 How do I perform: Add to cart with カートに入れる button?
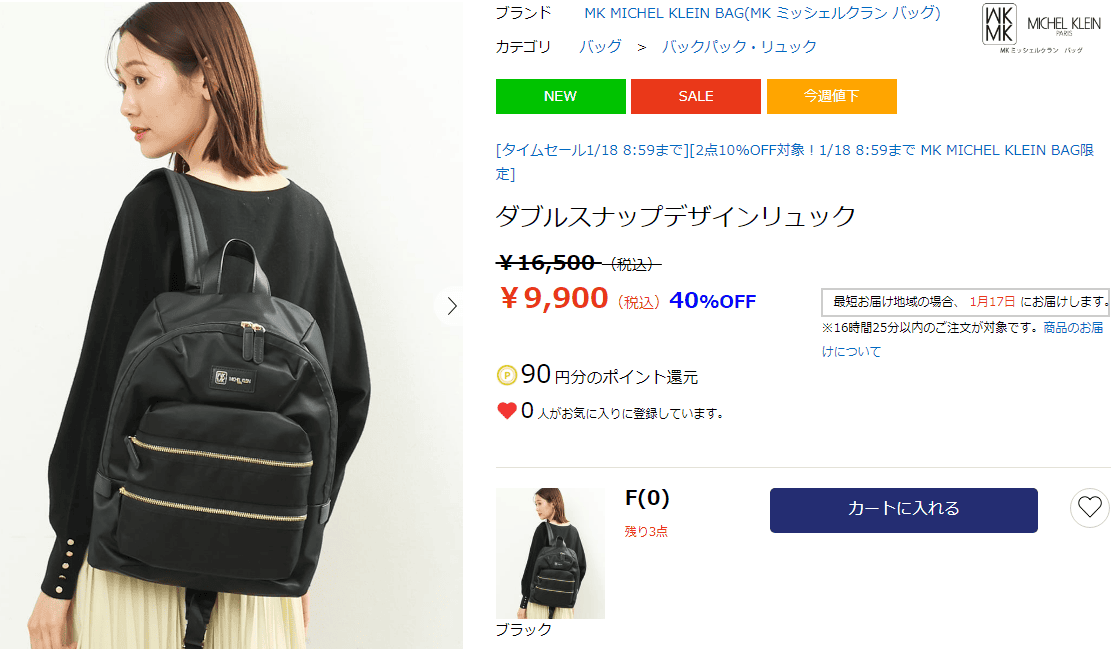point(904,510)
